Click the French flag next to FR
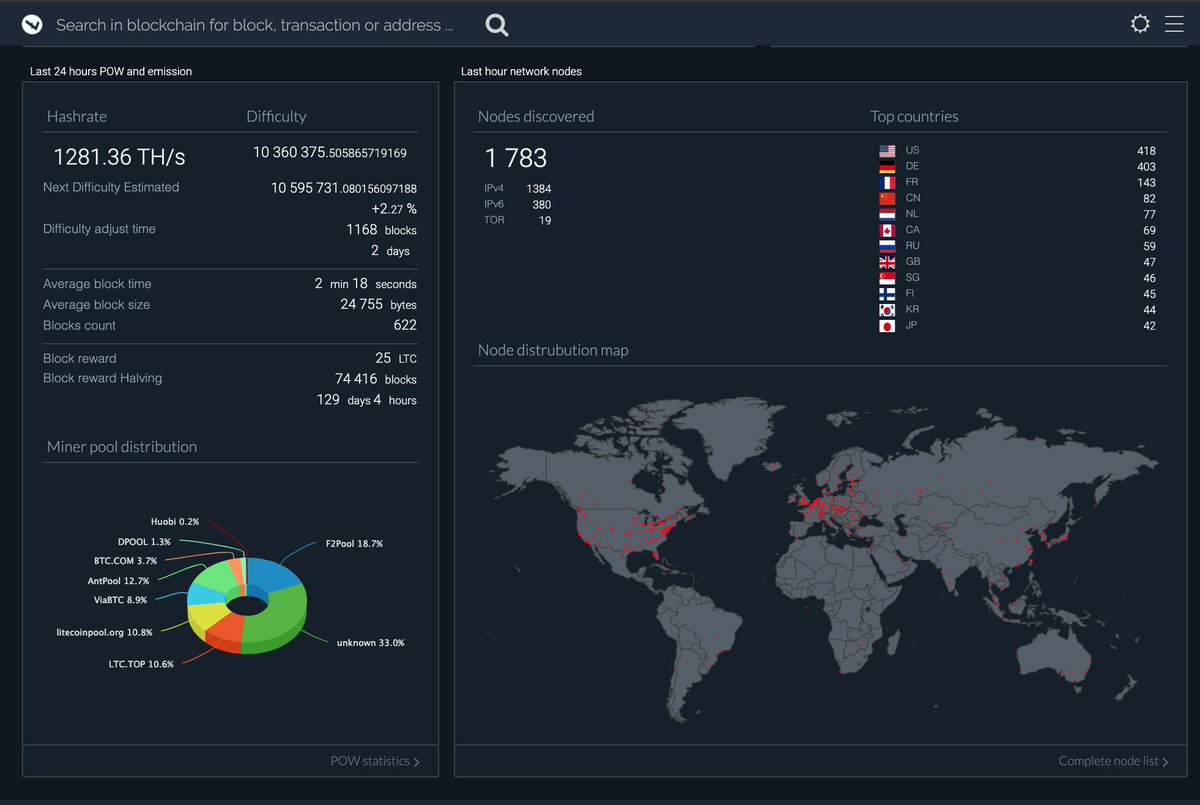 coord(887,183)
